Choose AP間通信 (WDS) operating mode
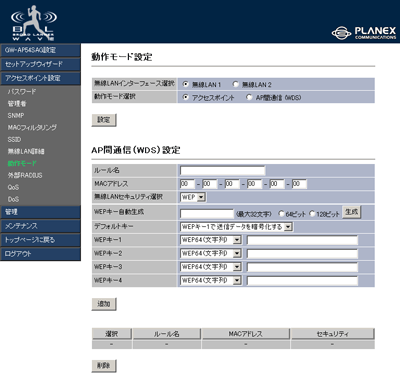 pyautogui.click(x=249, y=97)
